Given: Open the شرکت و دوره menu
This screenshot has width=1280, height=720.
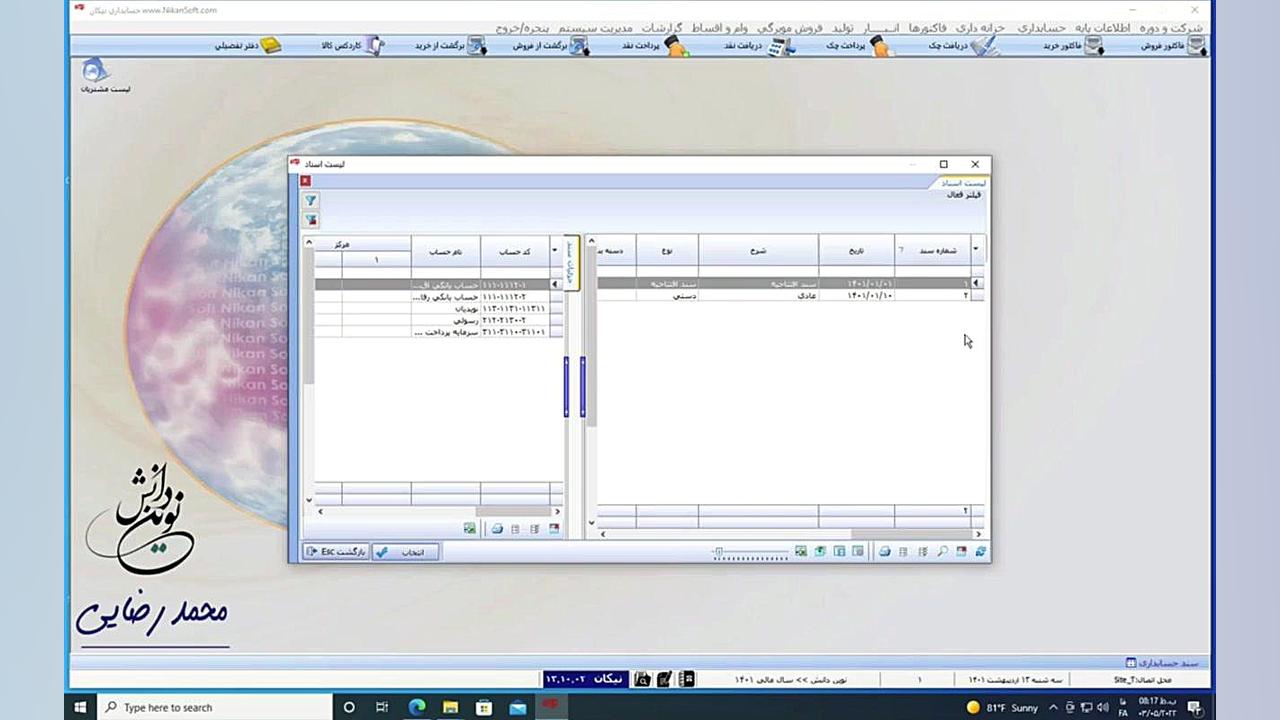Looking at the screenshot, I should pyautogui.click(x=1172, y=27).
